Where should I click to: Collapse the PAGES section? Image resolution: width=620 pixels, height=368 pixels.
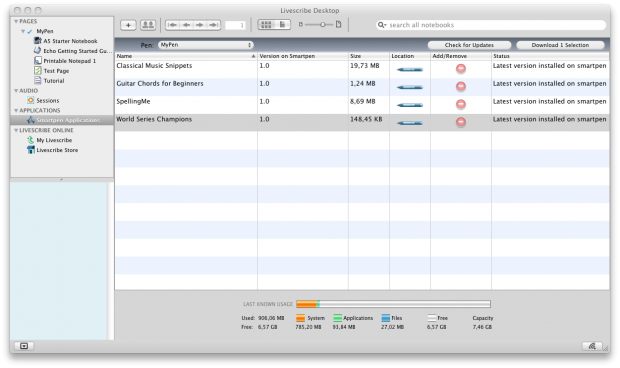pos(16,21)
